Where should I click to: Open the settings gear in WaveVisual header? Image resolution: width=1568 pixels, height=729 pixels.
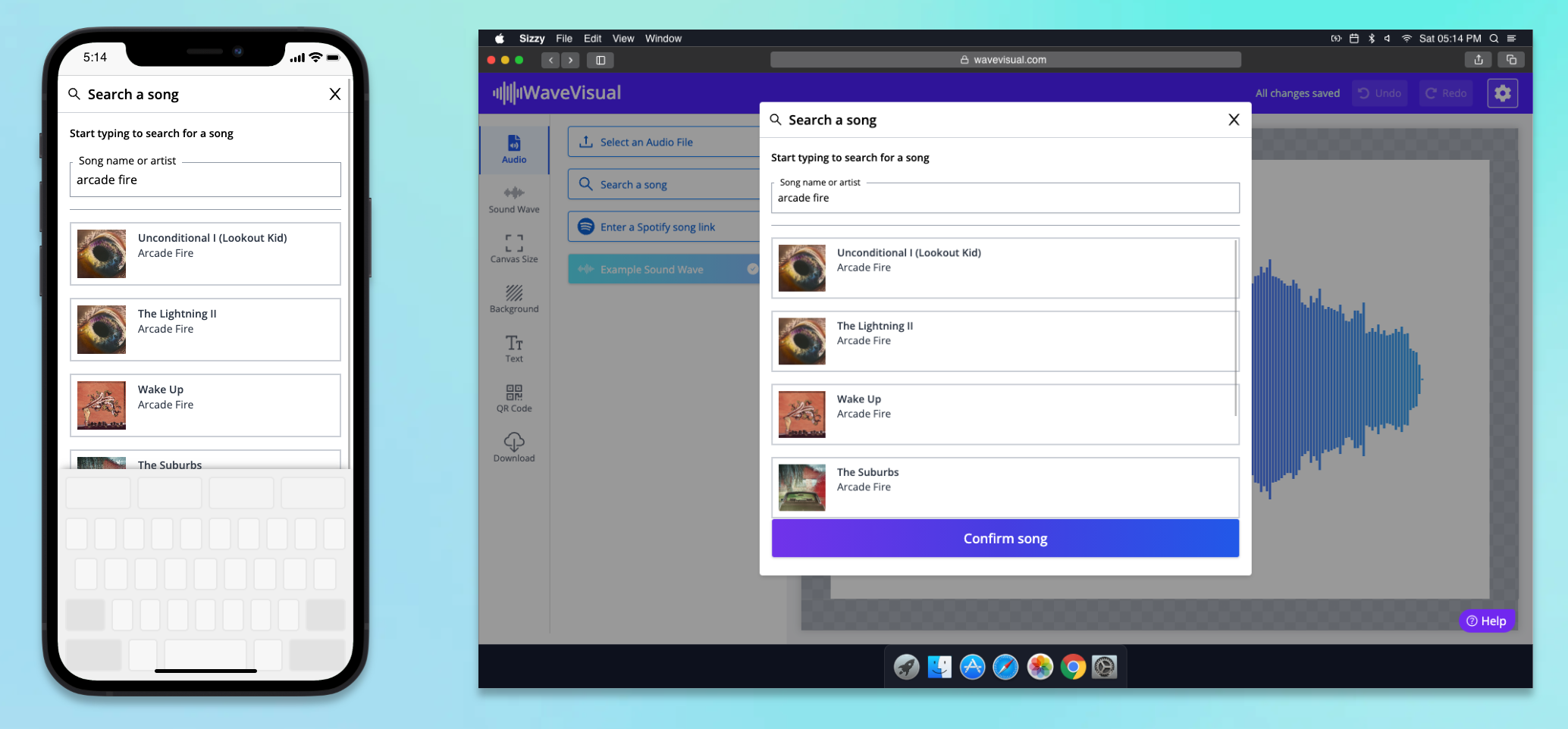click(1502, 93)
